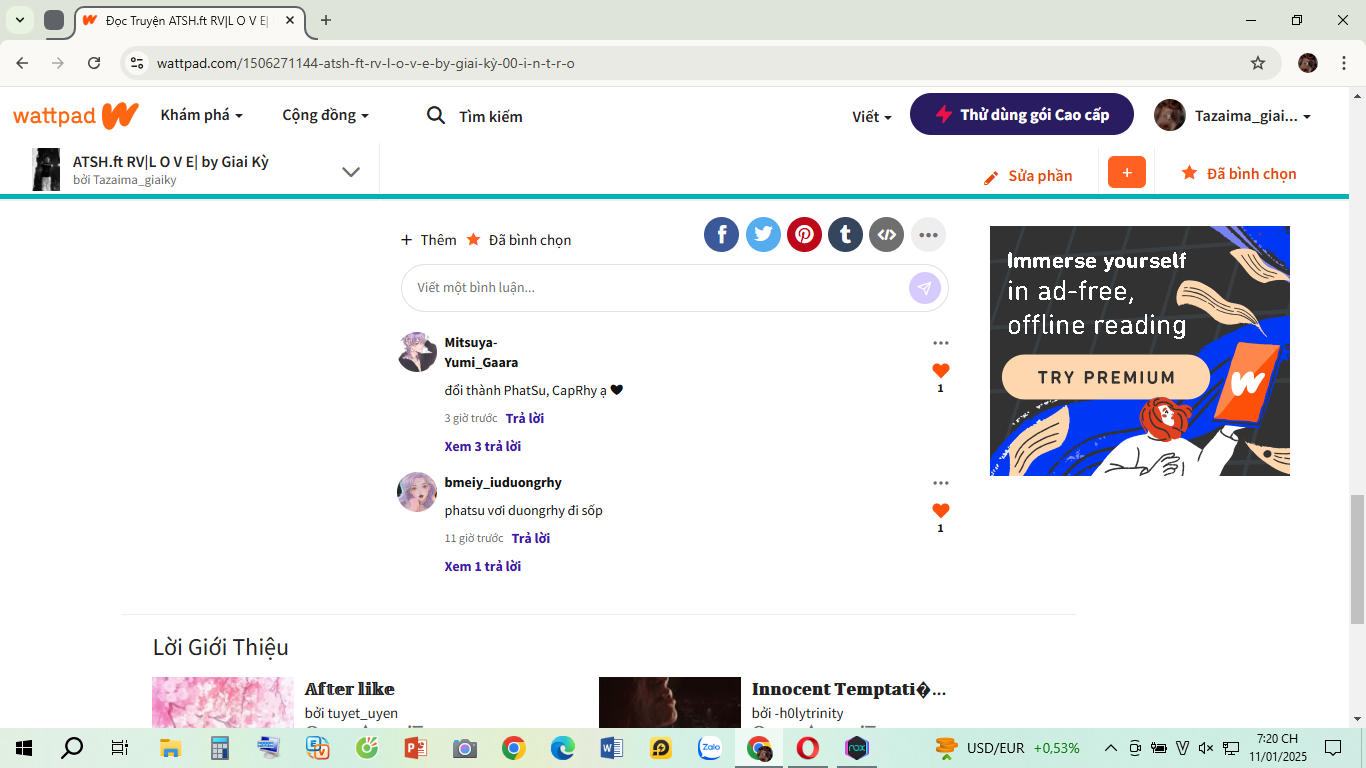Toggle Đã bình chọn in top bar
Viewport: 1366px width, 768px height.
tap(1239, 173)
